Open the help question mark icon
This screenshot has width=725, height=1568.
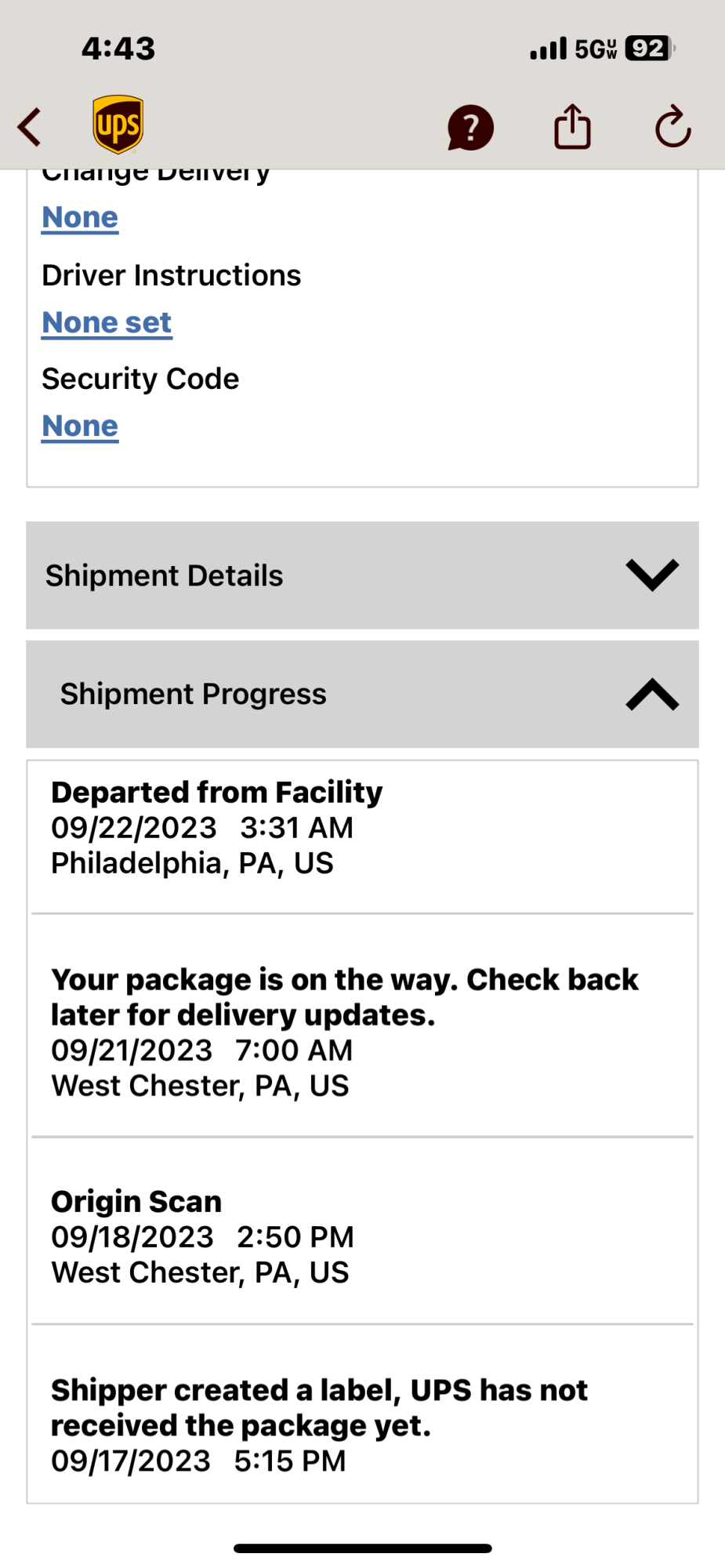(470, 128)
